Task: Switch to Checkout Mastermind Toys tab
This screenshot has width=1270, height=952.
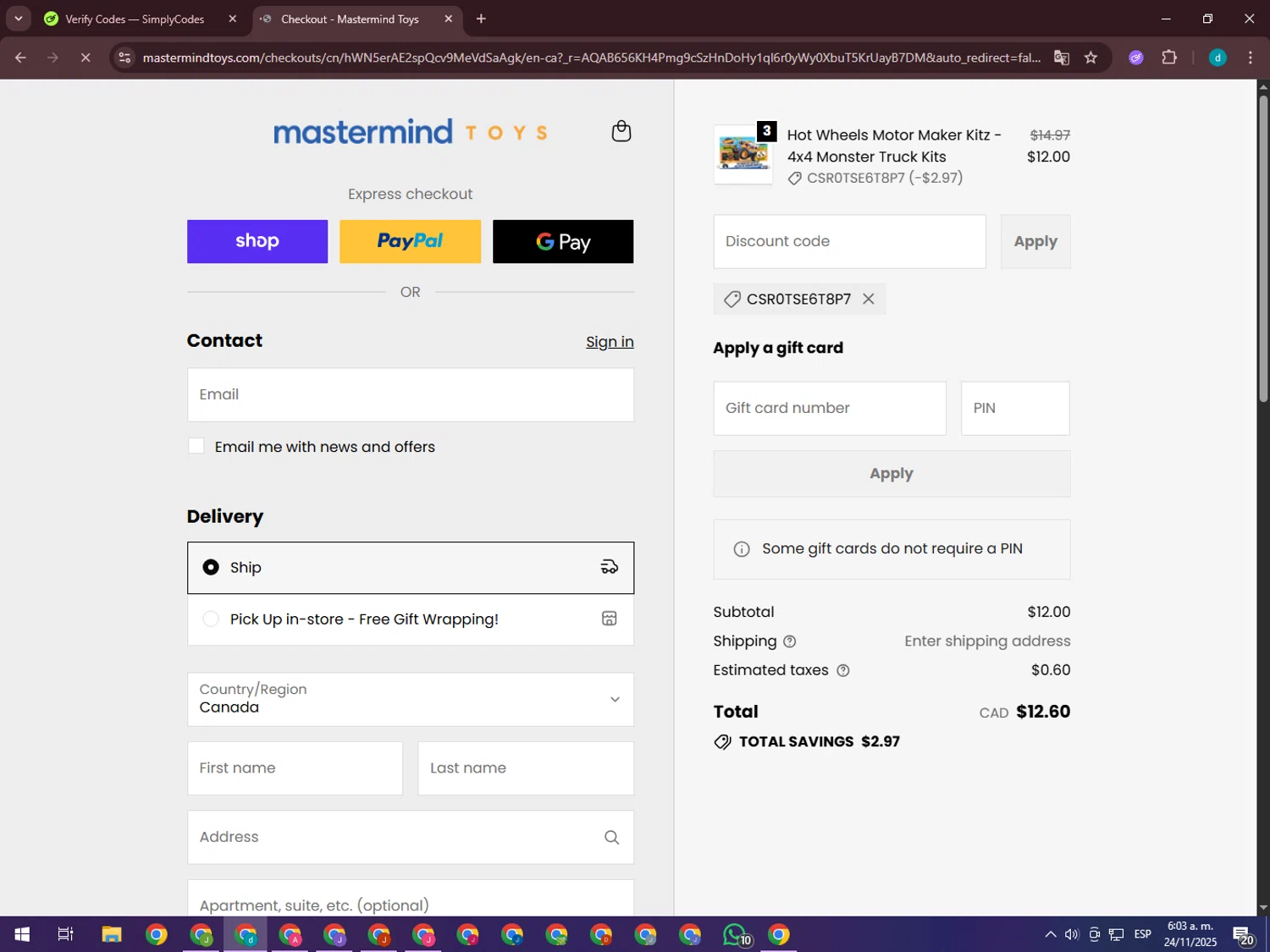Action: coord(355,19)
